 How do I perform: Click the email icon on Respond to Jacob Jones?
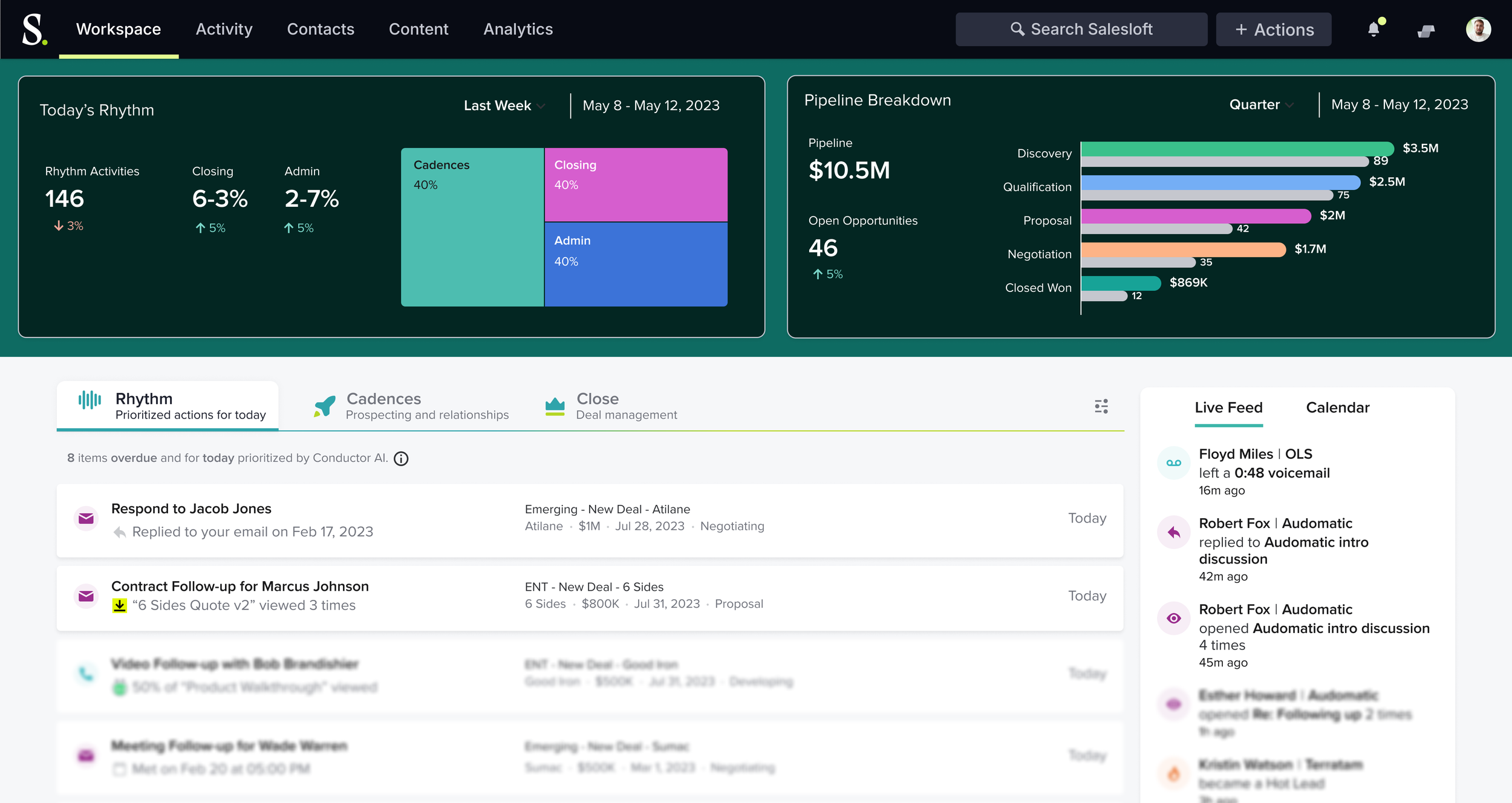coord(86,518)
